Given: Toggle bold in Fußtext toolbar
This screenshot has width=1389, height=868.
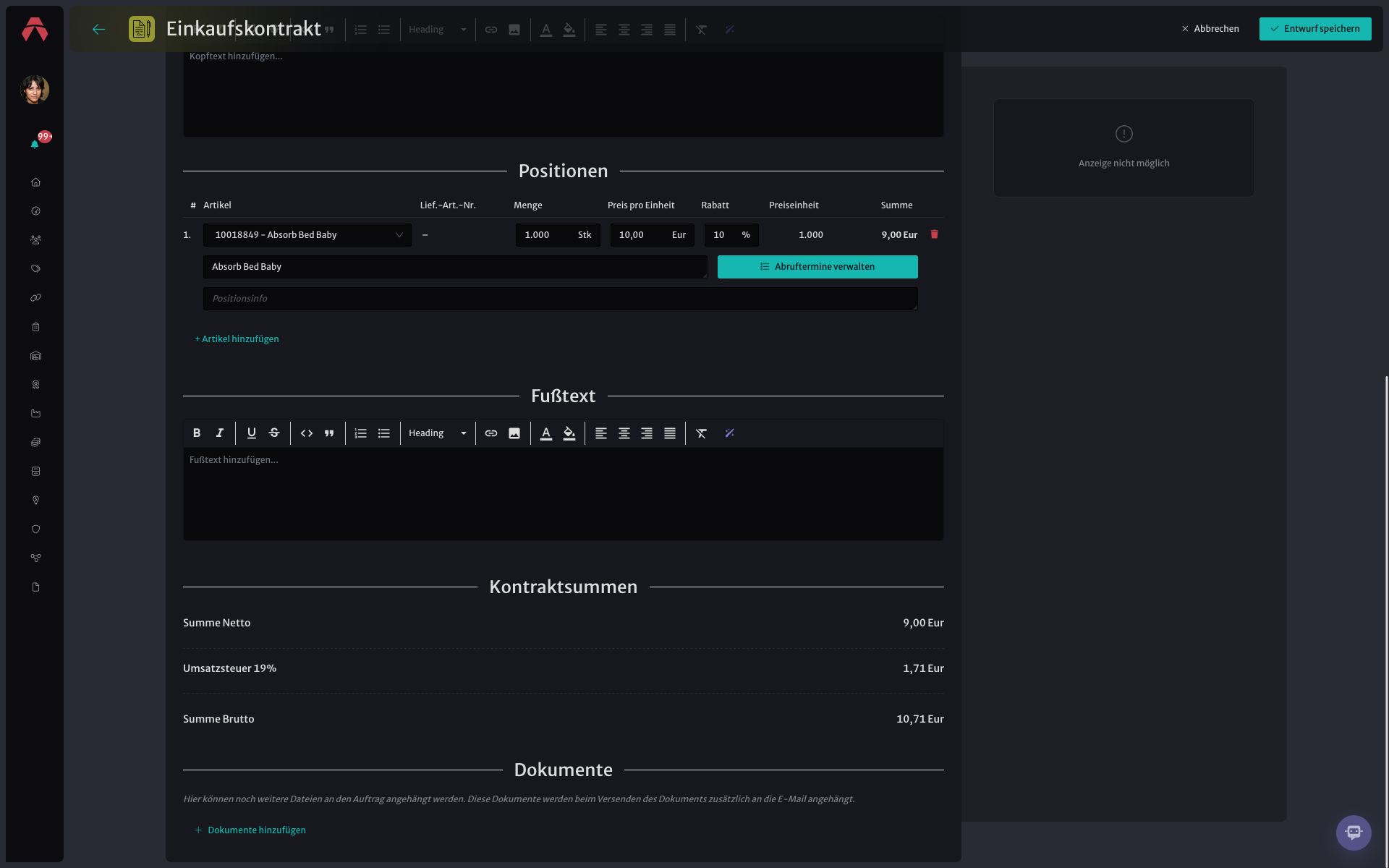Looking at the screenshot, I should coord(196,433).
